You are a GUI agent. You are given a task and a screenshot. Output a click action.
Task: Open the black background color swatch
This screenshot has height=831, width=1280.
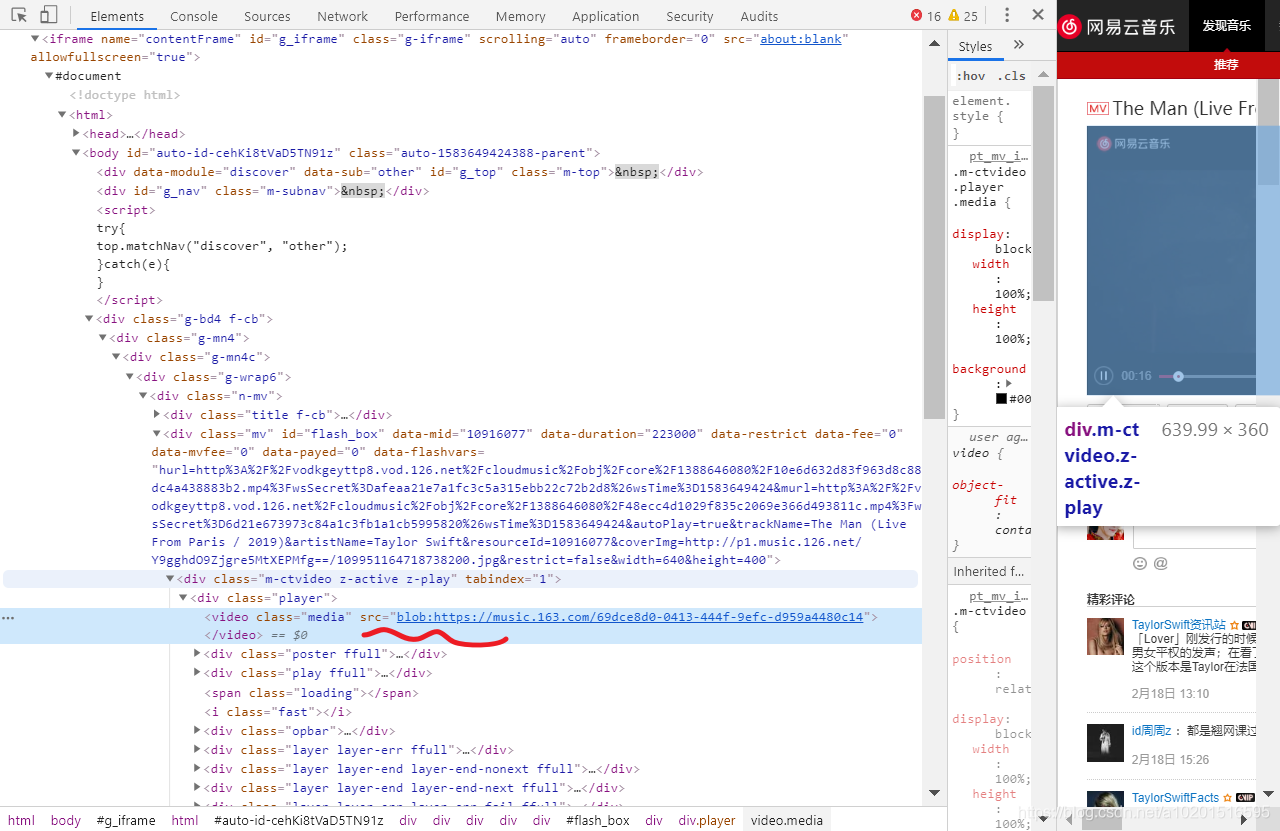1001,399
